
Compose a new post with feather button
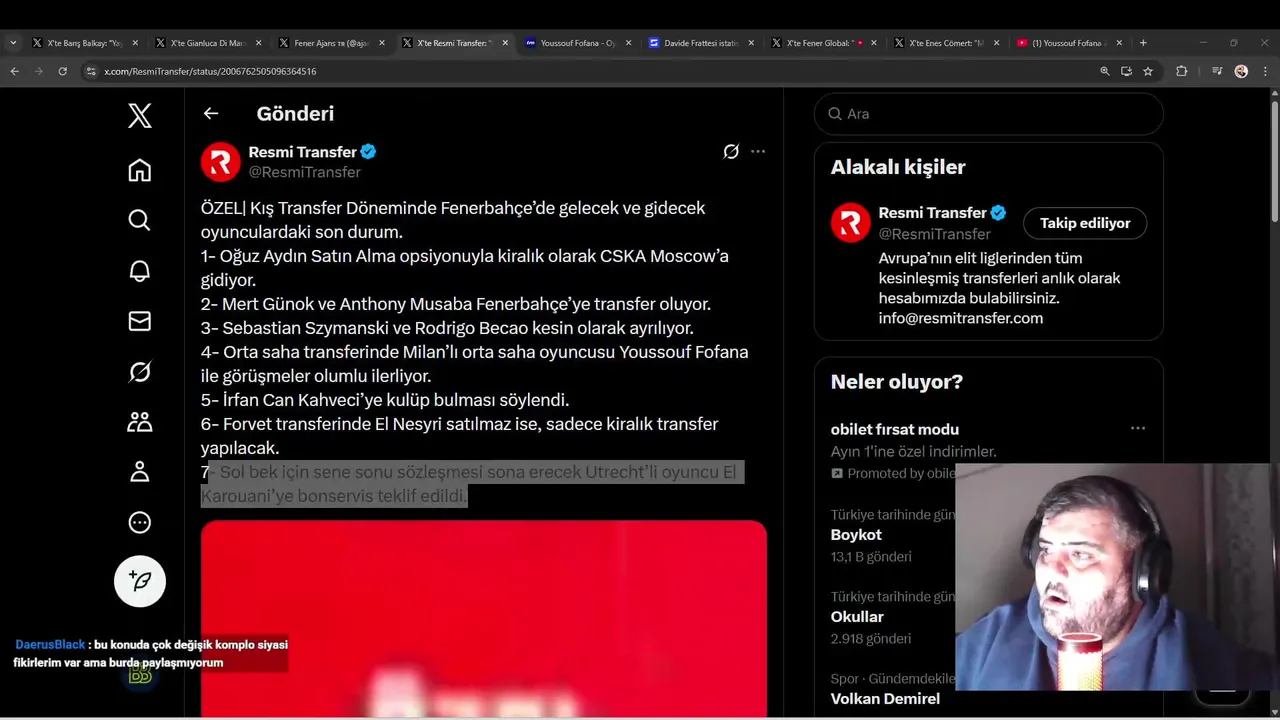pyautogui.click(x=140, y=581)
